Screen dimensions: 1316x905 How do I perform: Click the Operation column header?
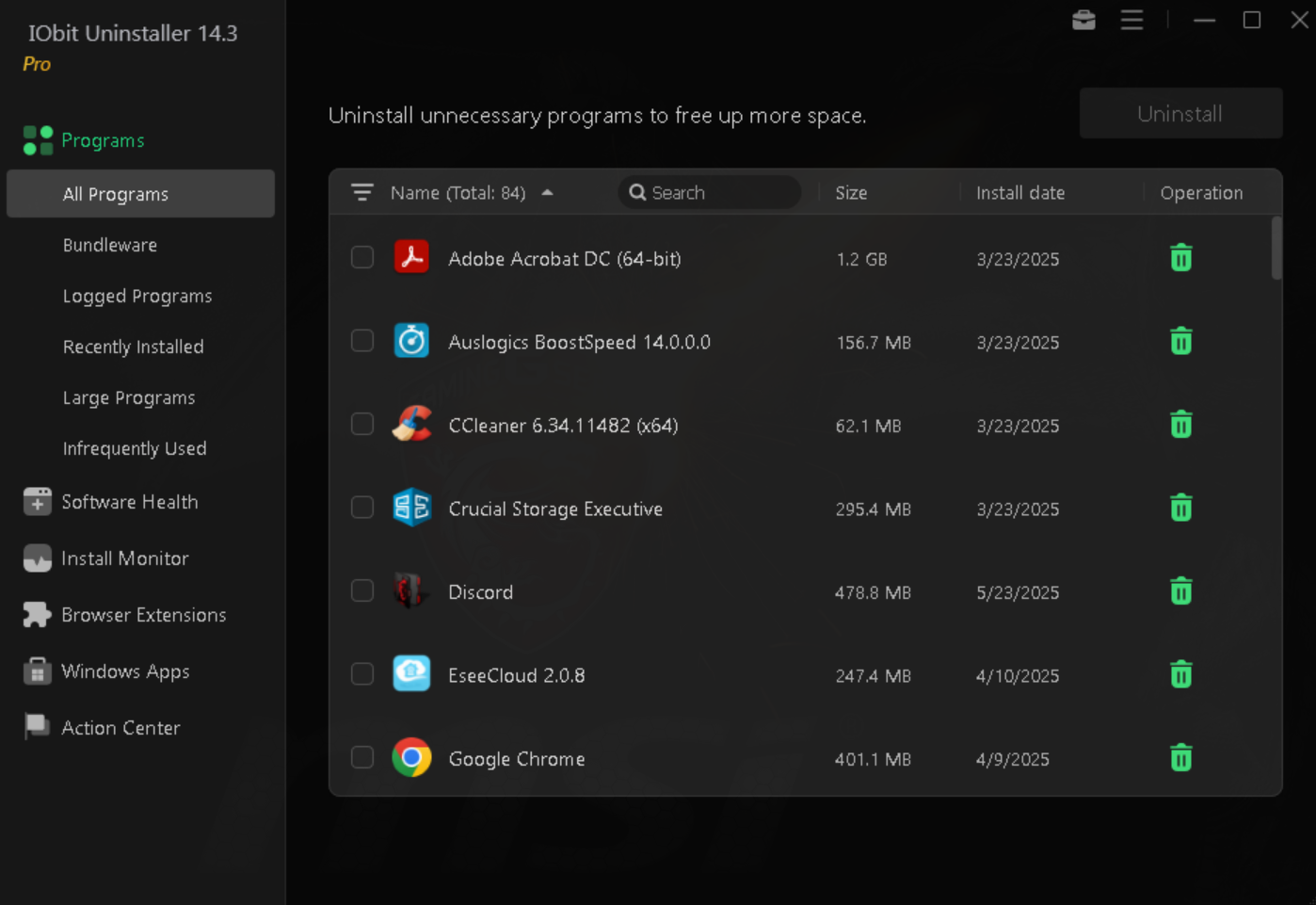pos(1201,193)
